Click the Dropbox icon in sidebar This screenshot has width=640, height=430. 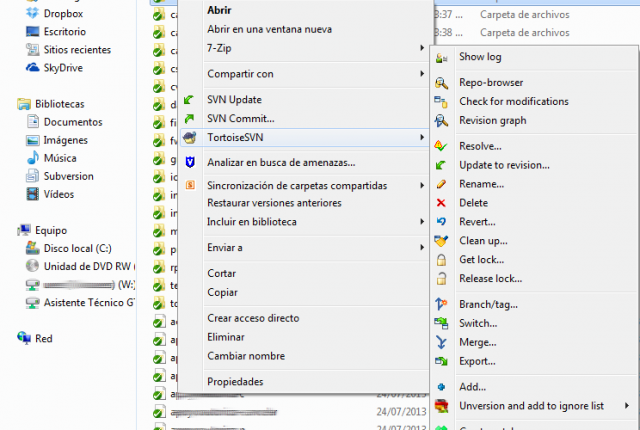[32, 13]
